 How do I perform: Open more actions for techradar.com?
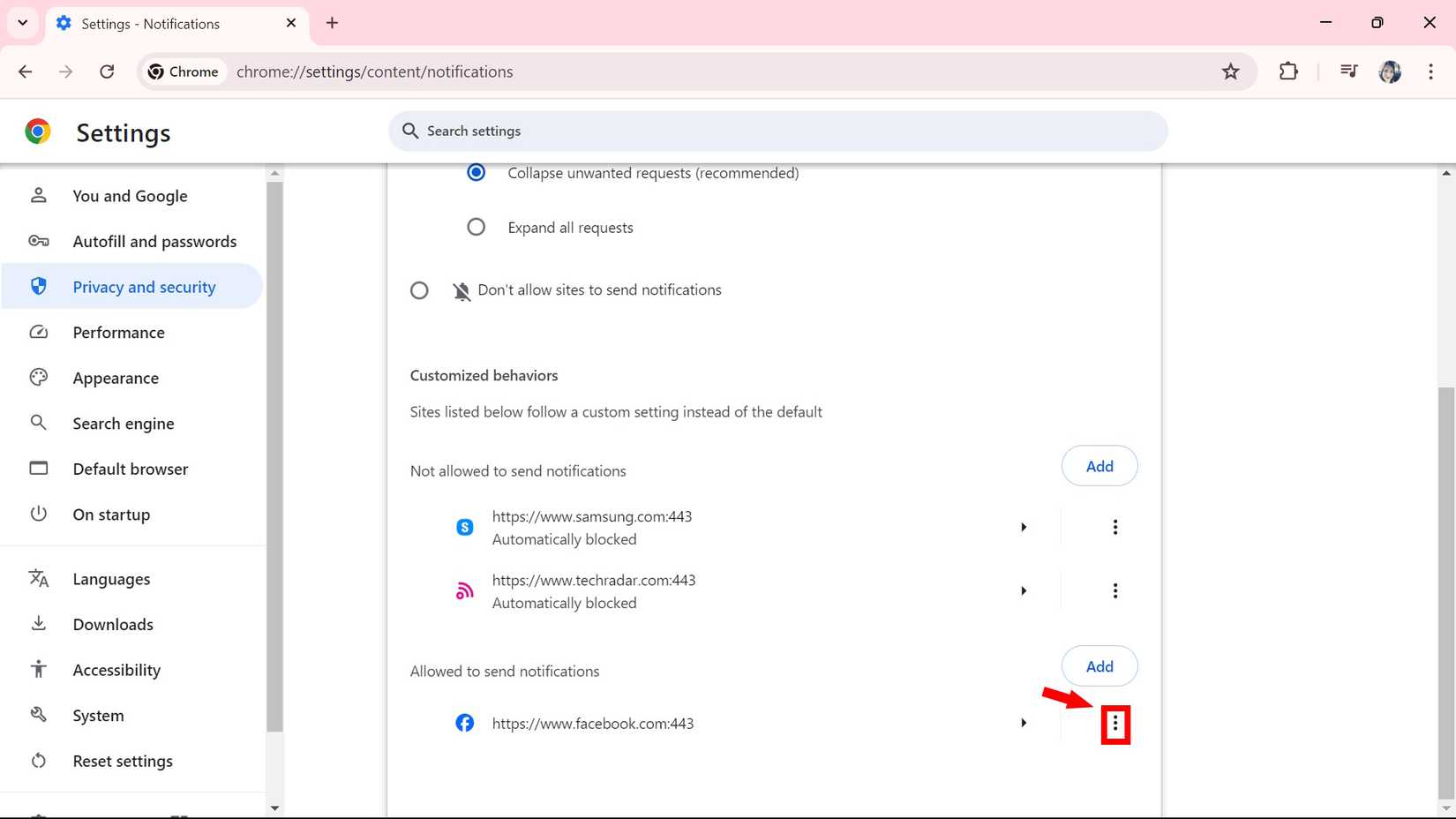click(x=1115, y=590)
